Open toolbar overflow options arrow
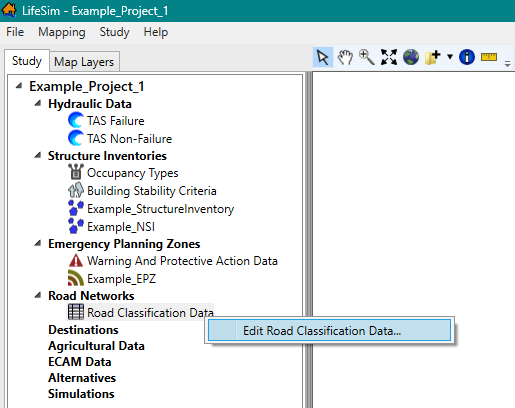Image resolution: width=515 pixels, height=408 pixels. 507,63
